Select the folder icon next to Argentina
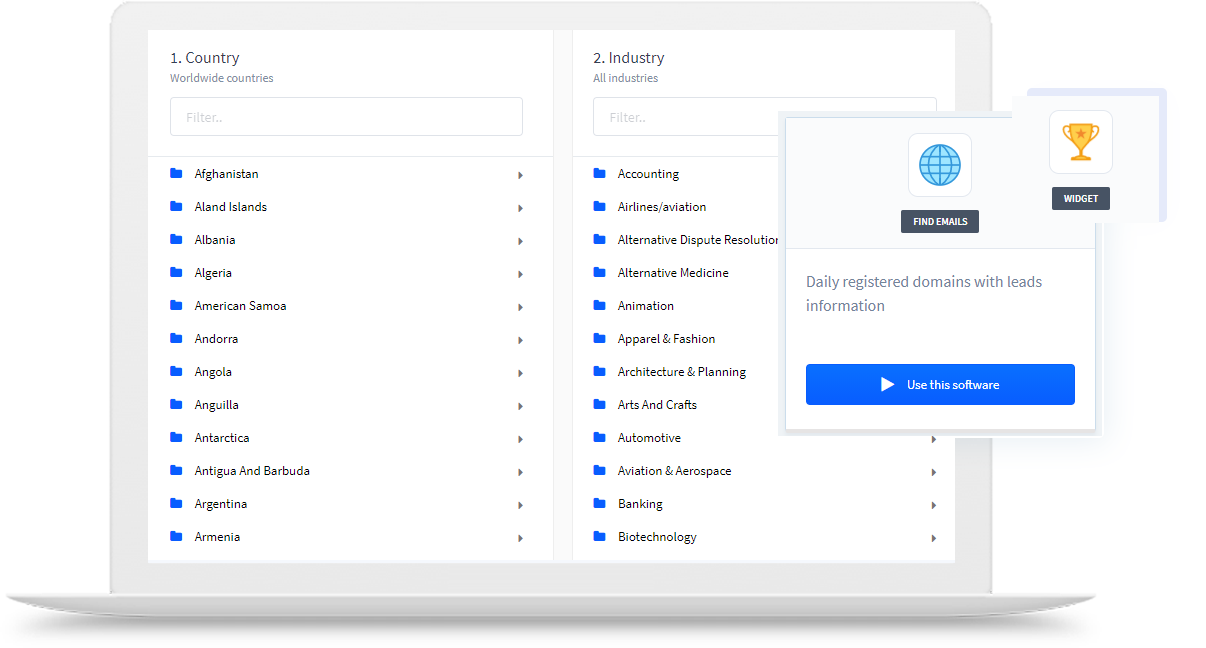This screenshot has height=648, width=1206. point(176,504)
